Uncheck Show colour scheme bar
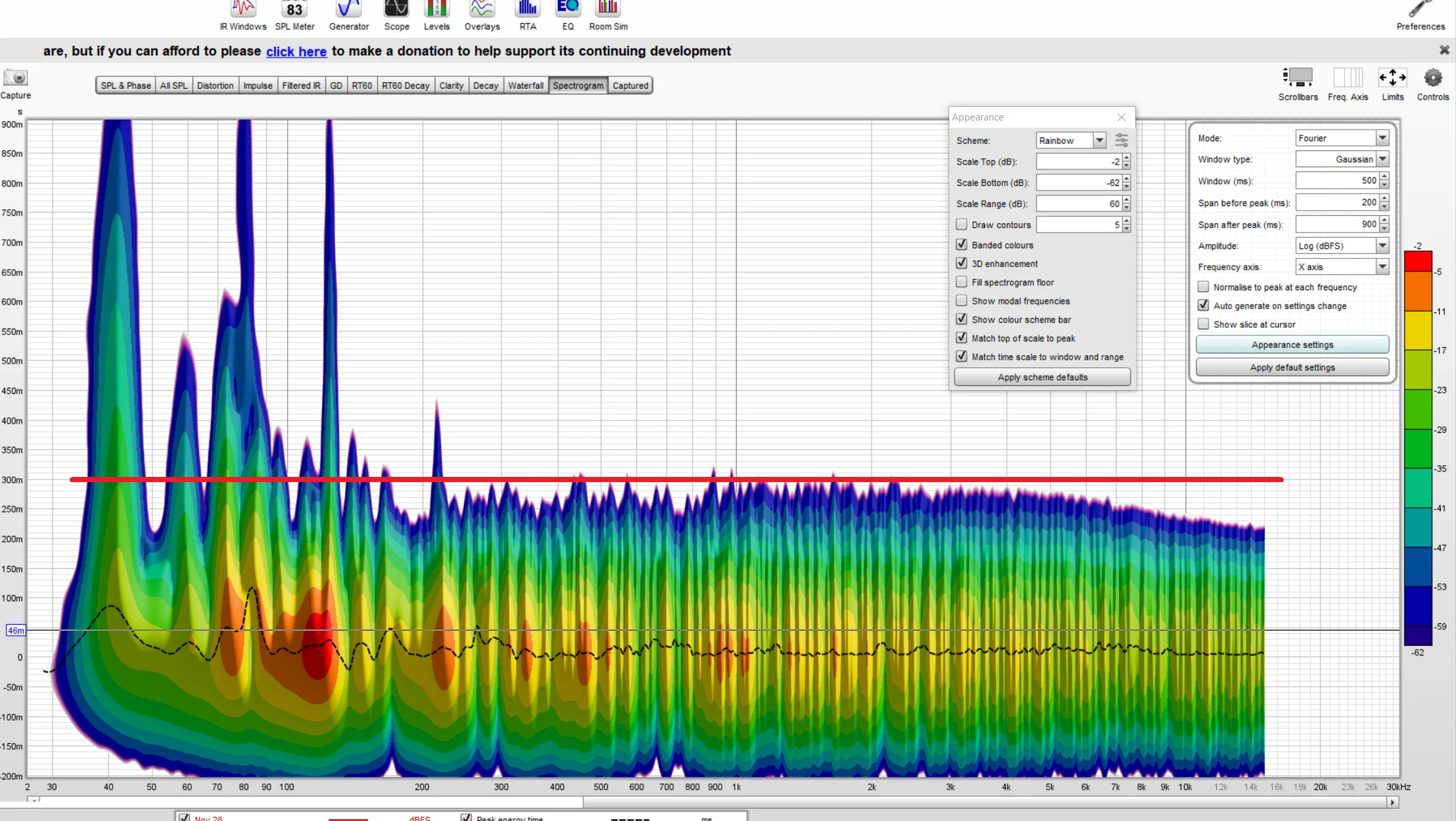Viewport: 1456px width, 821px height. pos(962,319)
